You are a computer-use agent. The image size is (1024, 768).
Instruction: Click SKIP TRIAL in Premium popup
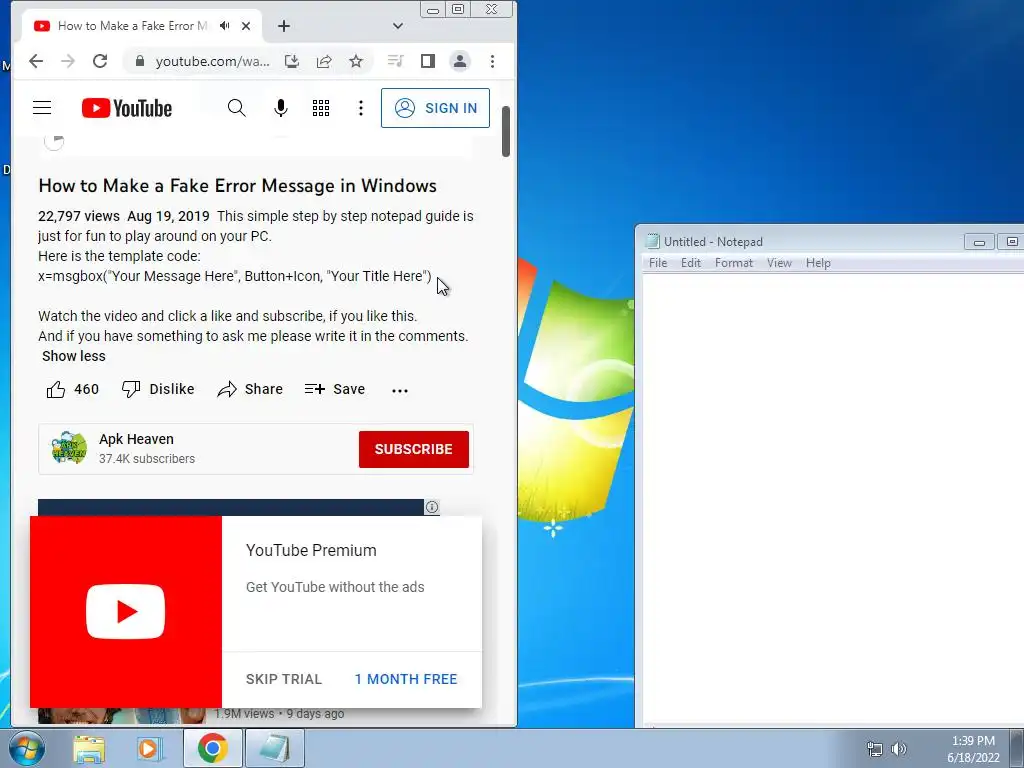[284, 679]
